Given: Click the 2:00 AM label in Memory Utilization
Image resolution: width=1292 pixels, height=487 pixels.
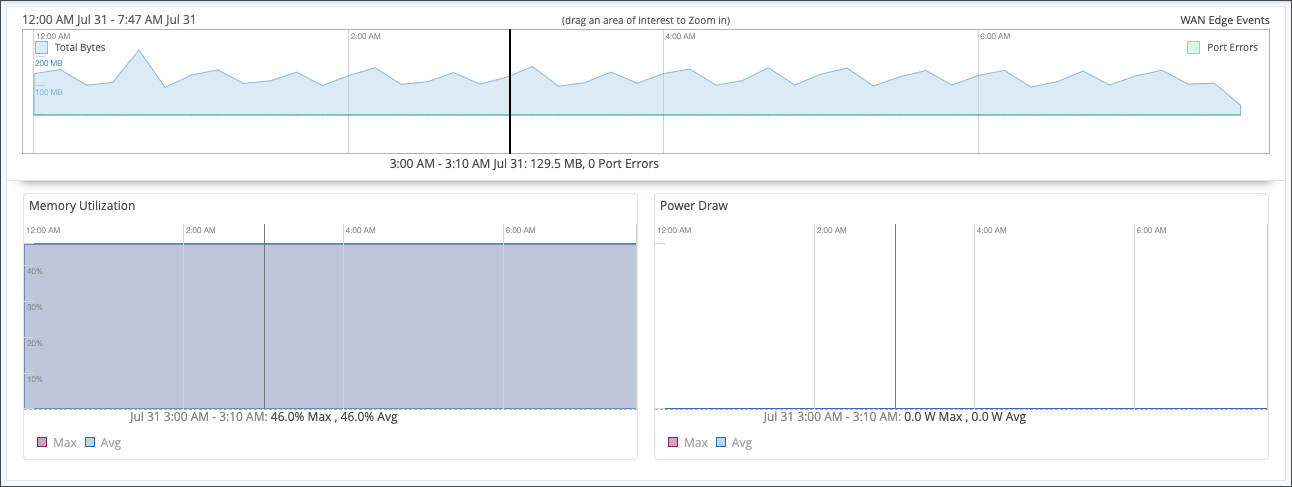Looking at the screenshot, I should click(x=201, y=230).
